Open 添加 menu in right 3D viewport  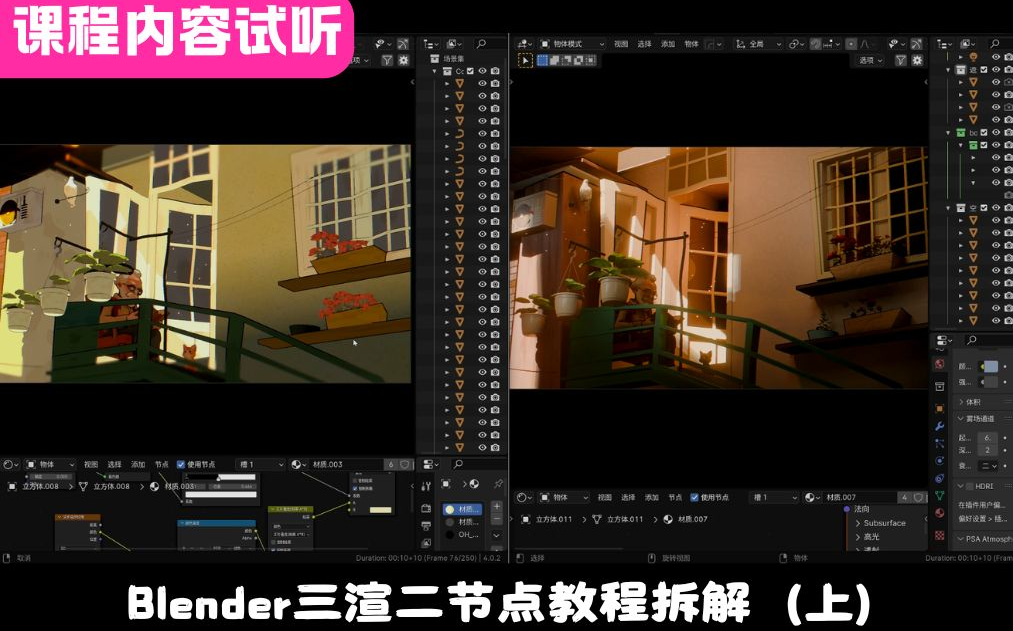[x=667, y=44]
